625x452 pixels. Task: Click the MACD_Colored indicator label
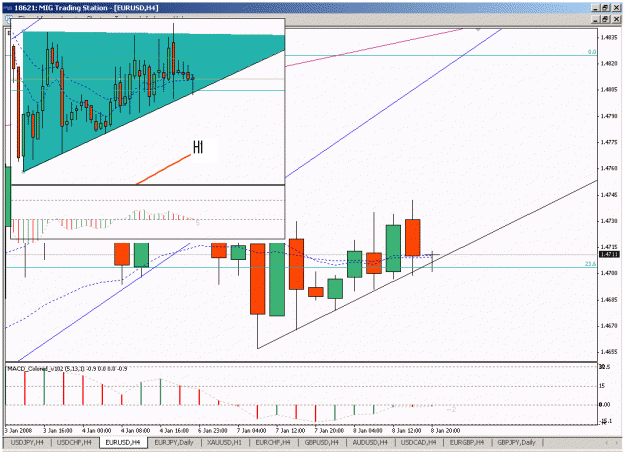[67, 369]
